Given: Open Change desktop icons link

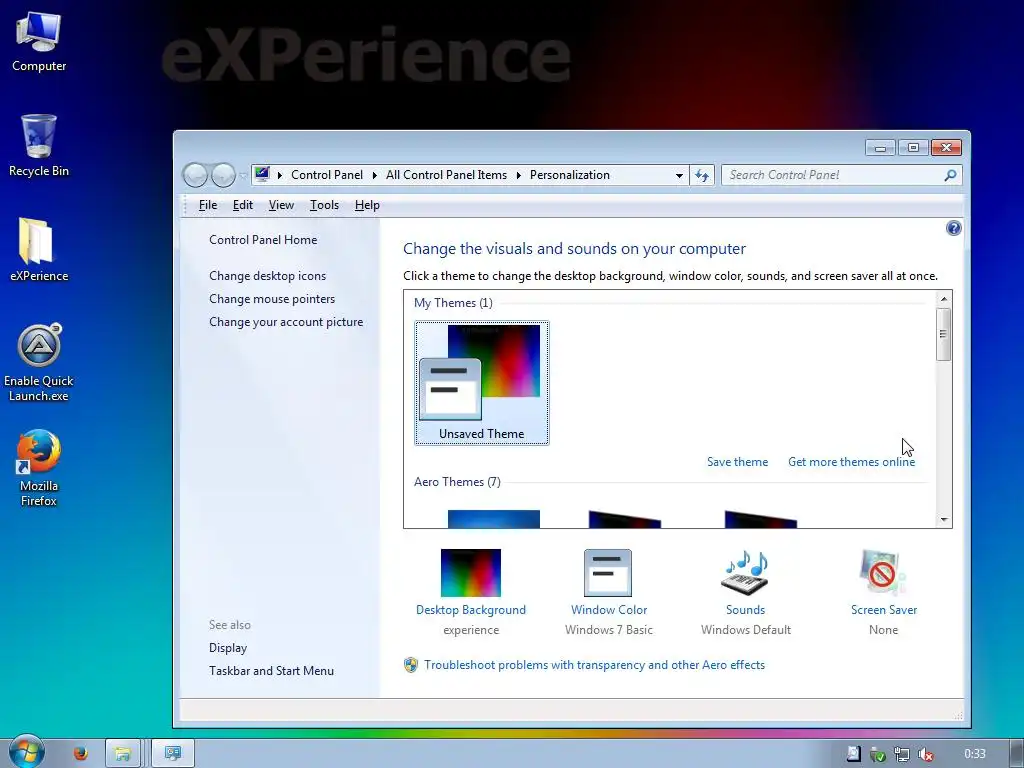Looking at the screenshot, I should (267, 276).
